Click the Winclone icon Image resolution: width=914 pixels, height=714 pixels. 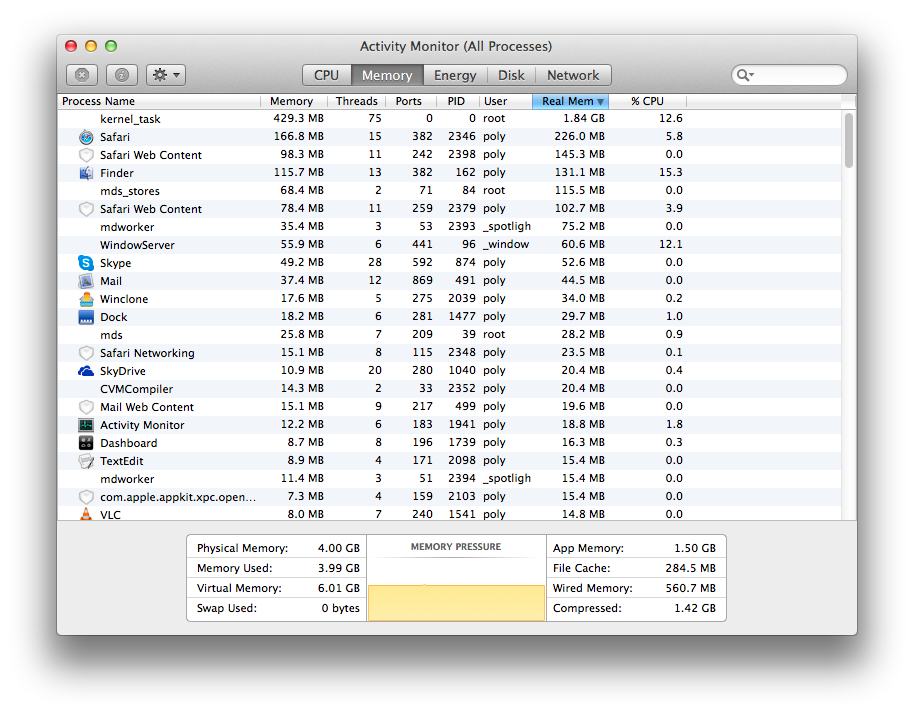(86, 299)
